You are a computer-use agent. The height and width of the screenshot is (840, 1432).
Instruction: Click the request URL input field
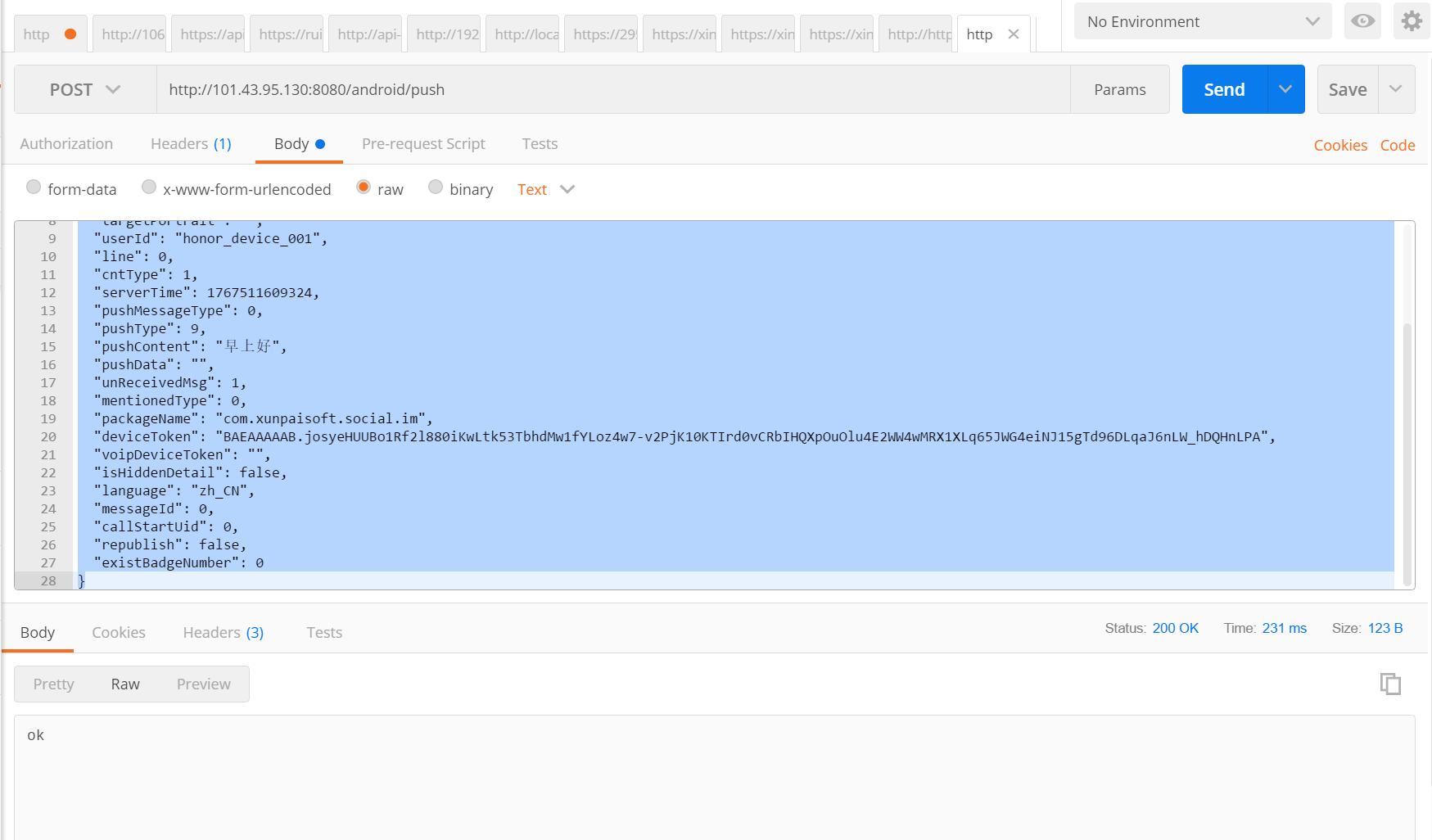coord(612,89)
